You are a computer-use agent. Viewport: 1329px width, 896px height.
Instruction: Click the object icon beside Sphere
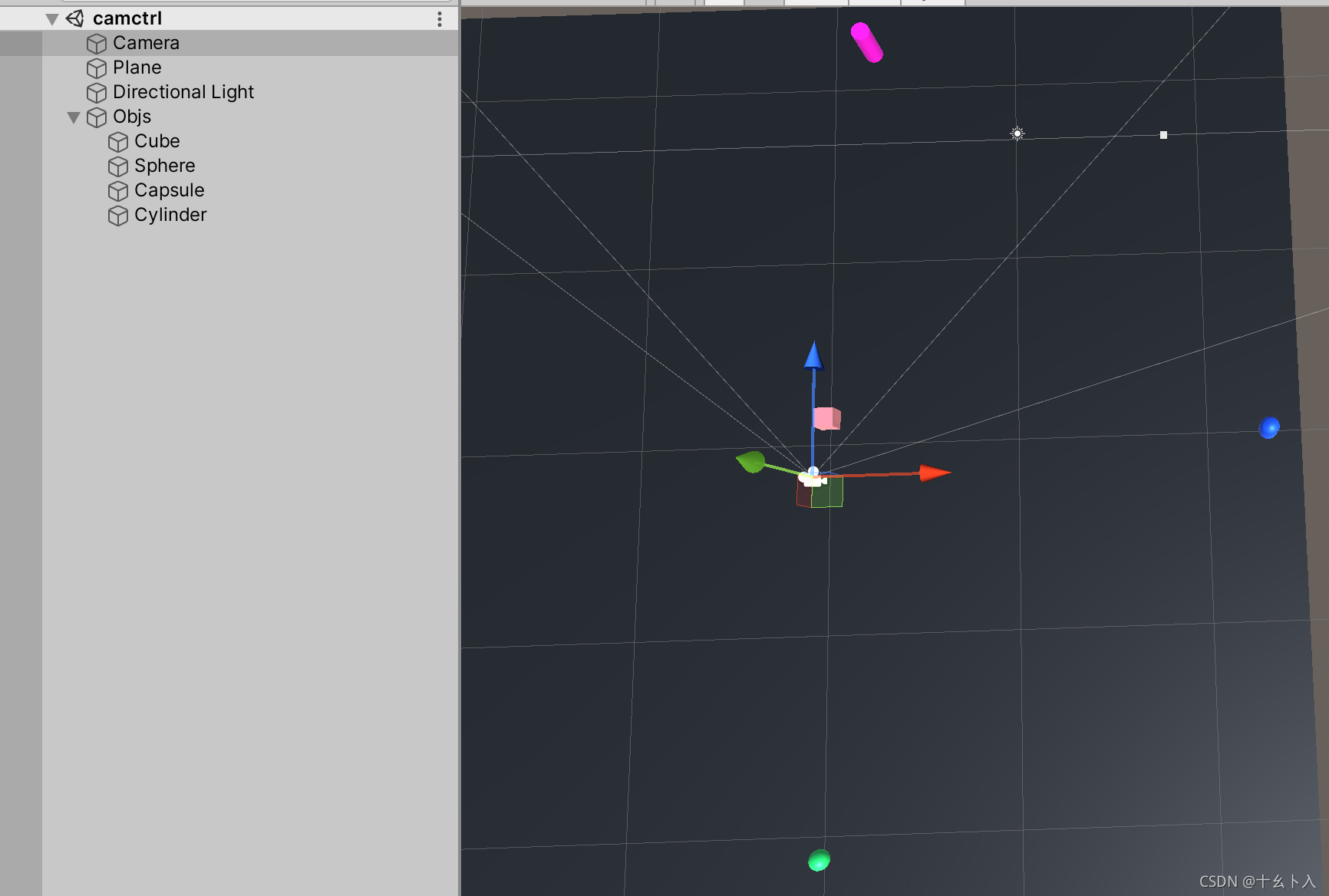click(x=118, y=166)
